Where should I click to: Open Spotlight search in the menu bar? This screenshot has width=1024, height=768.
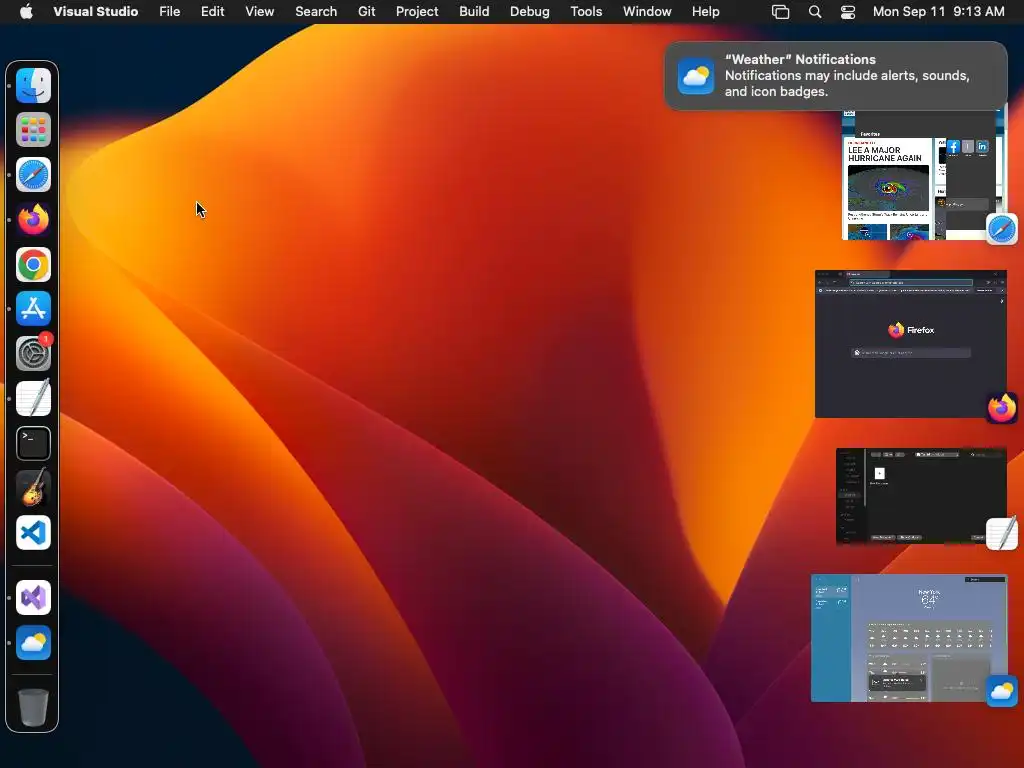point(815,12)
